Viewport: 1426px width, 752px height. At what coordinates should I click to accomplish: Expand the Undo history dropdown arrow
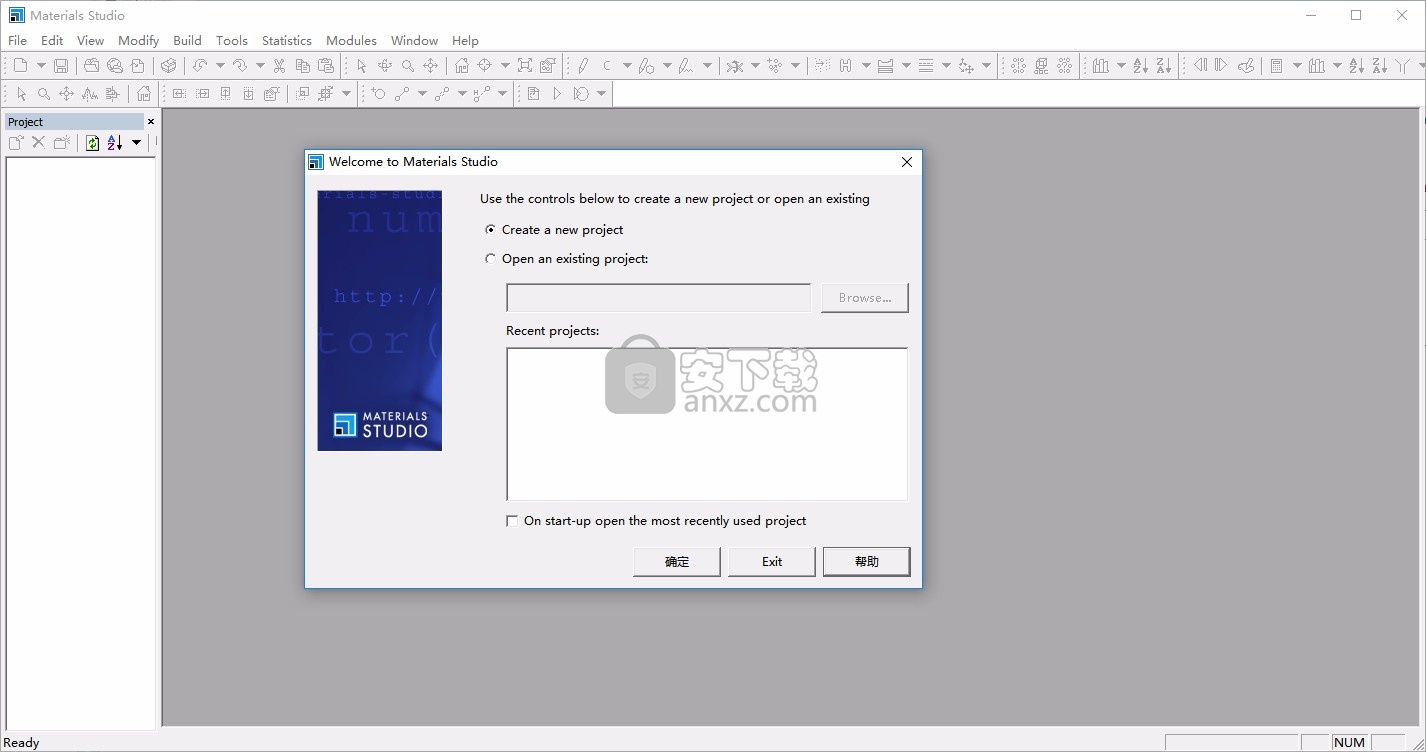pyautogui.click(x=220, y=66)
